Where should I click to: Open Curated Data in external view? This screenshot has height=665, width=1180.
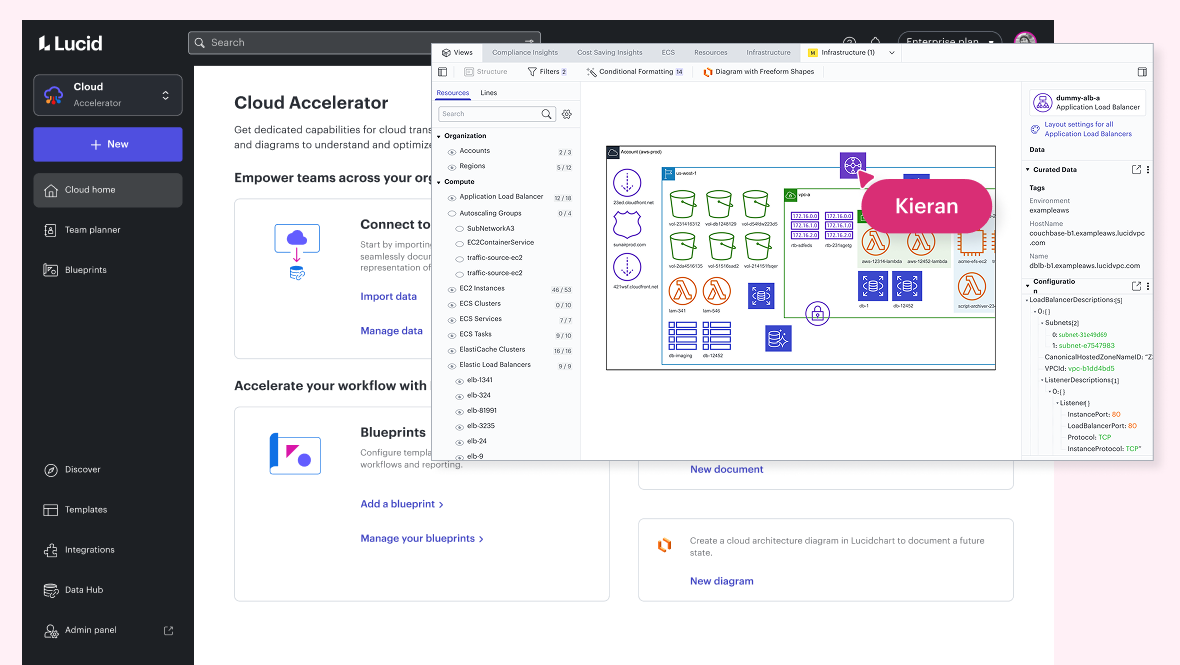(x=1136, y=170)
